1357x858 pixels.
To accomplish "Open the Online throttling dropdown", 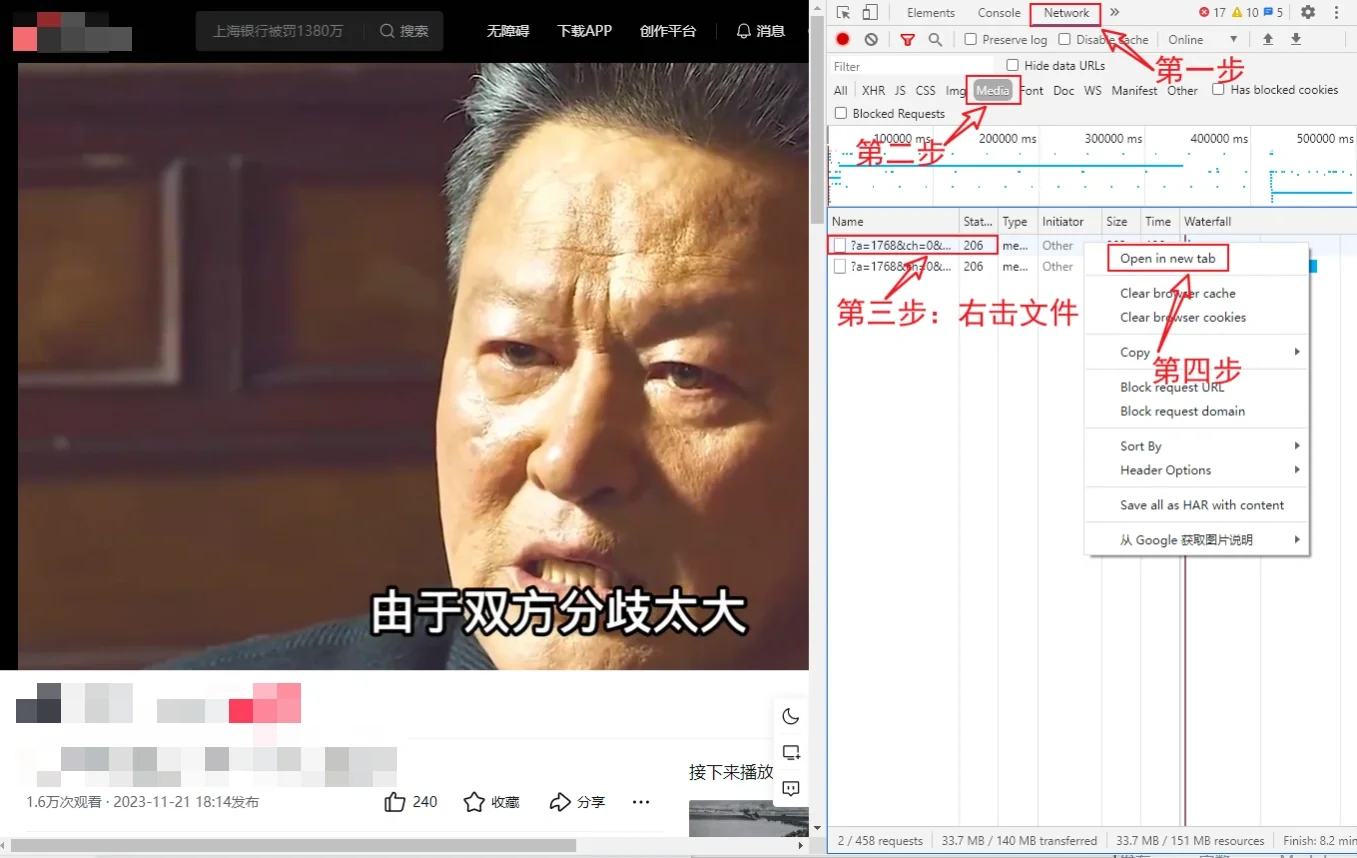I will click(x=1198, y=39).
